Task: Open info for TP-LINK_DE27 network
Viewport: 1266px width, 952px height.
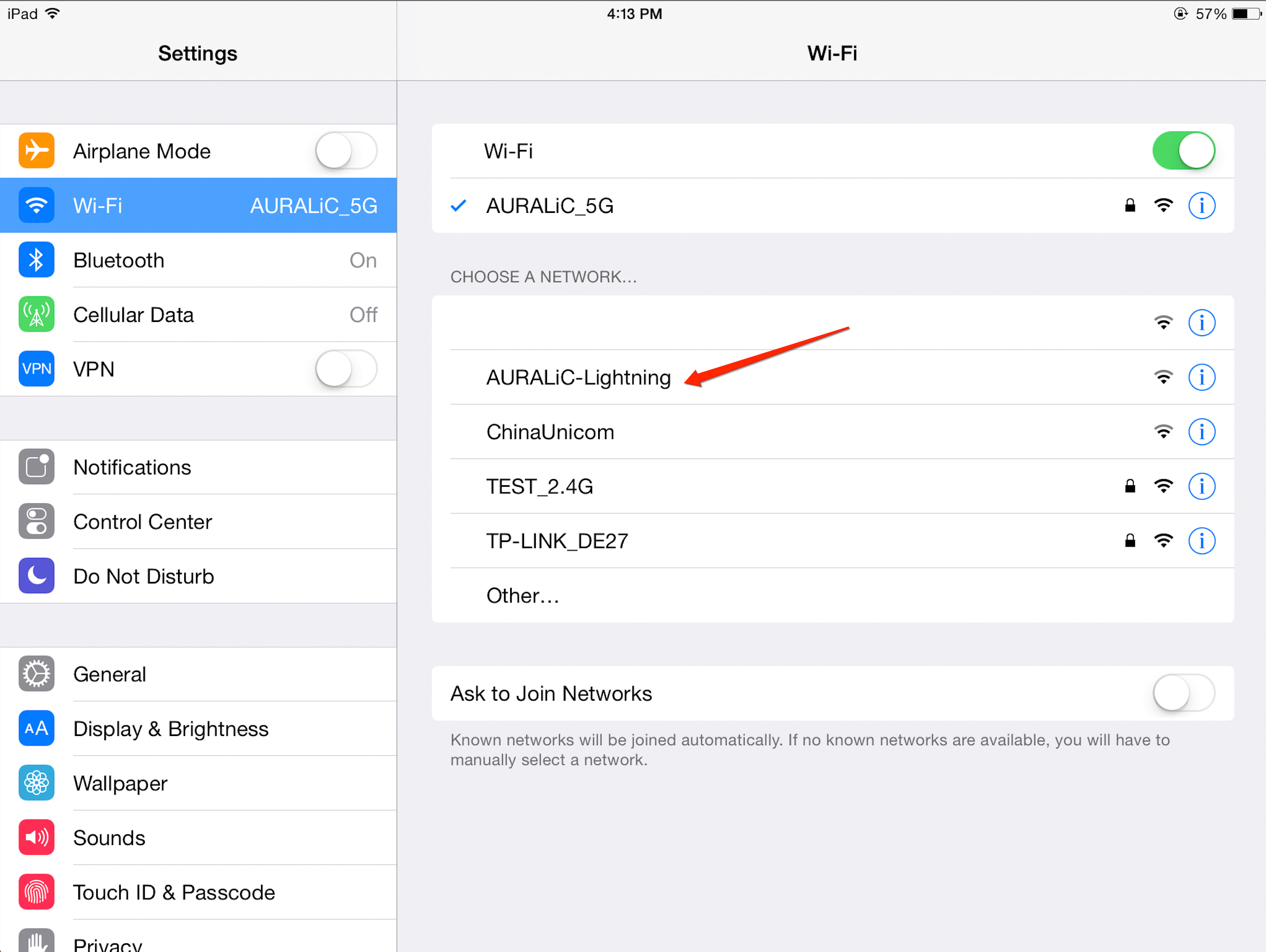Action: 1202,541
